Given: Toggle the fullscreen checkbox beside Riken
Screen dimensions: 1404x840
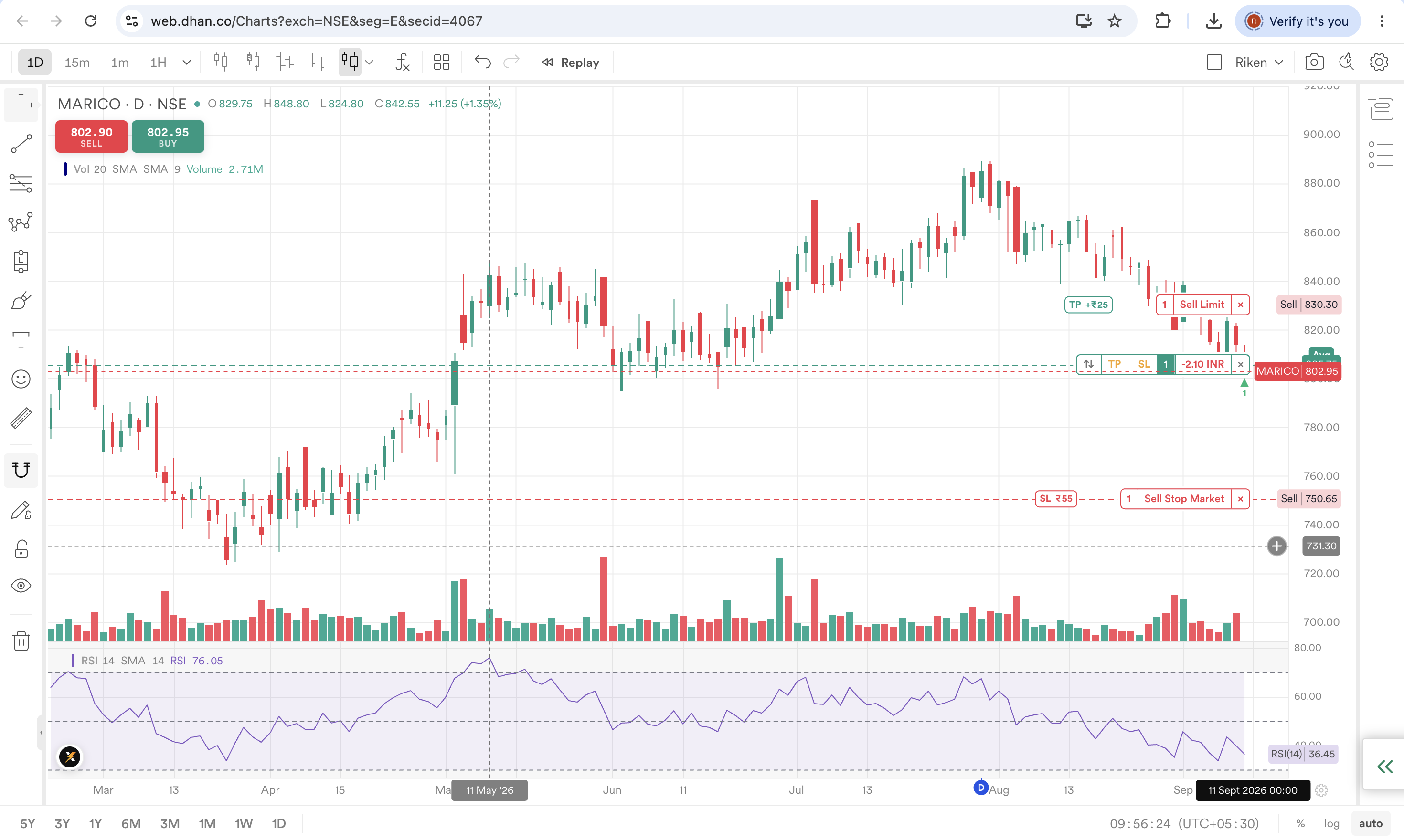Looking at the screenshot, I should pos(1214,62).
